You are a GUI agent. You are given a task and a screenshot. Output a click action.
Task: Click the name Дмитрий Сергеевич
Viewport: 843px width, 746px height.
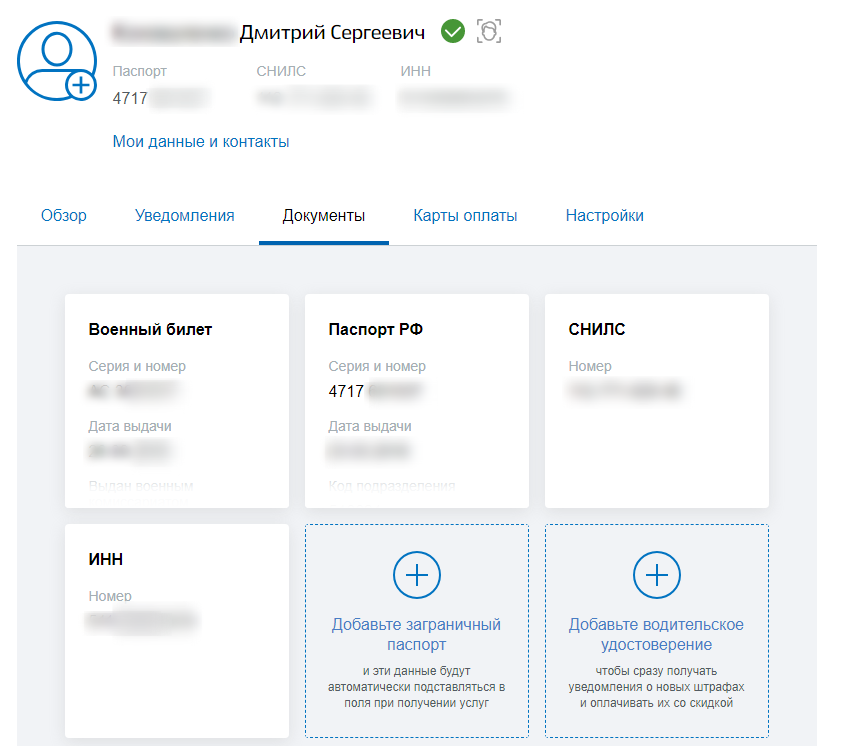pos(332,33)
